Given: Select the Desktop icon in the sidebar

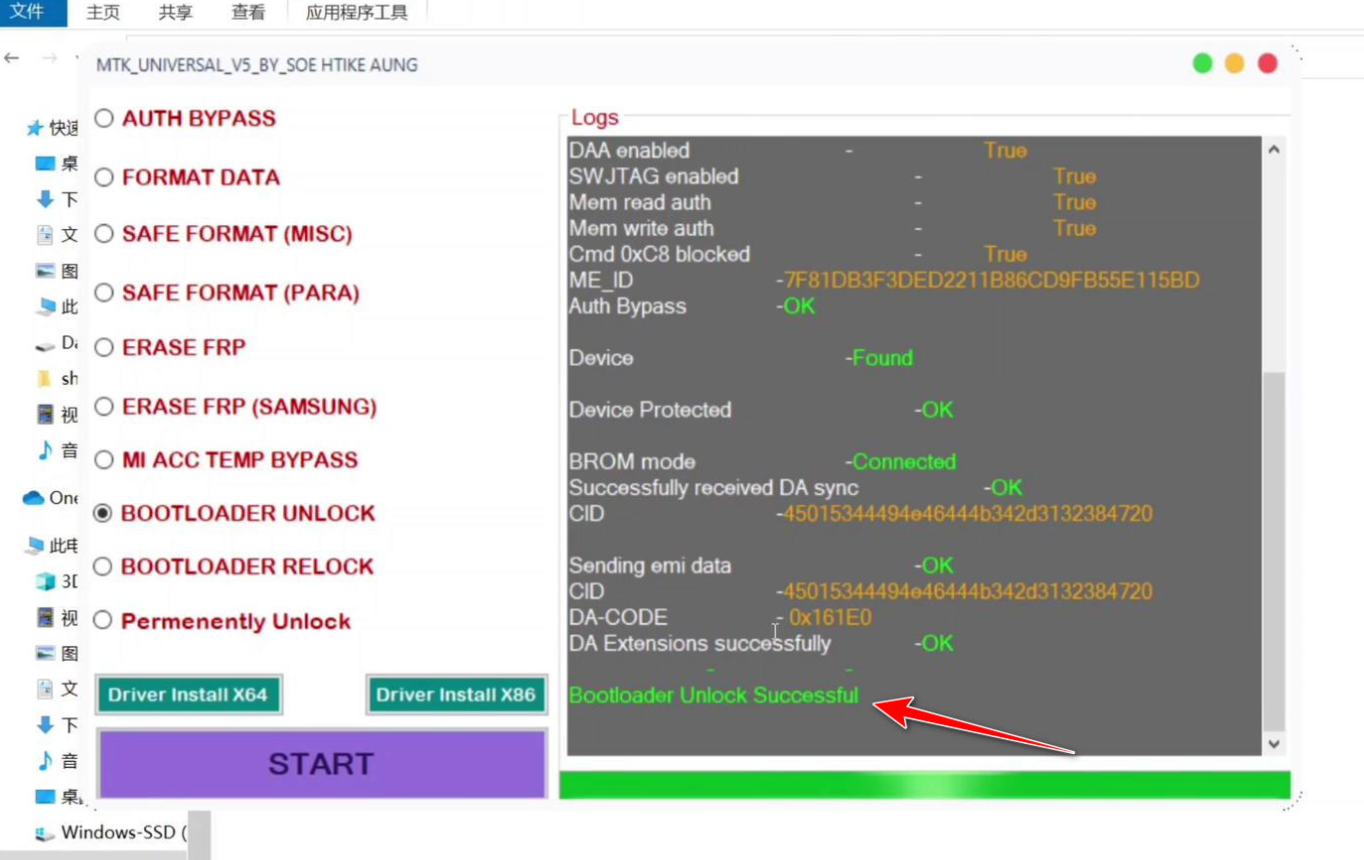Looking at the screenshot, I should click(x=45, y=163).
